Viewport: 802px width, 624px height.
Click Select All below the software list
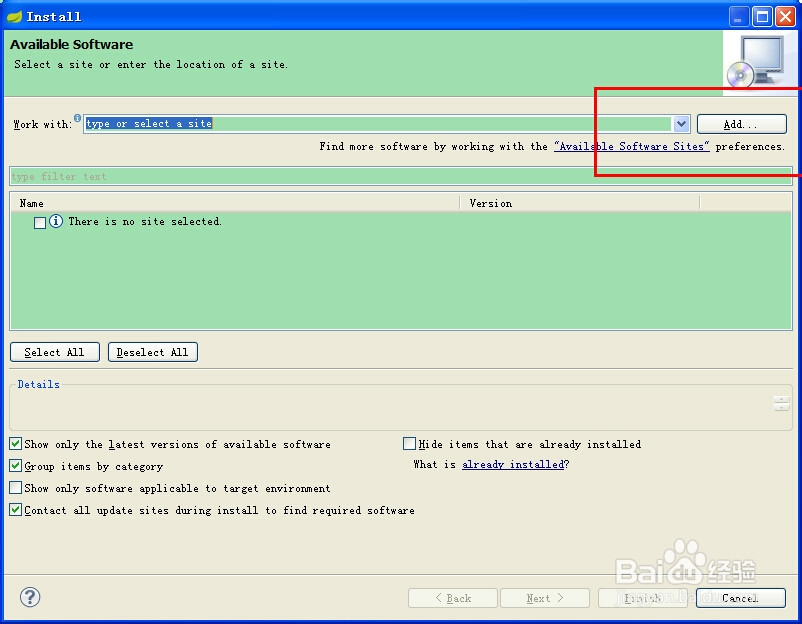(x=54, y=351)
